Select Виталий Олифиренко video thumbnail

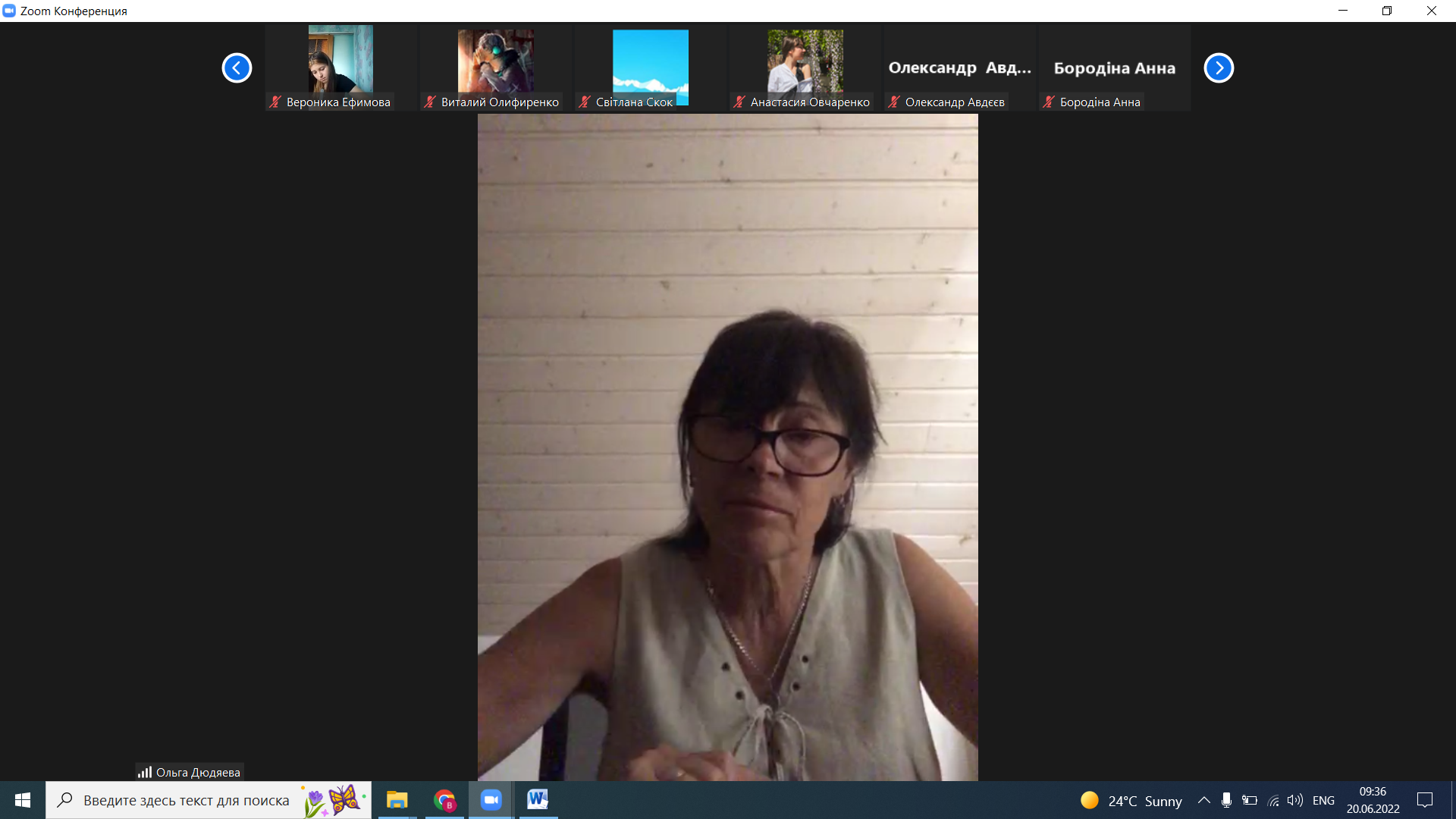495,67
